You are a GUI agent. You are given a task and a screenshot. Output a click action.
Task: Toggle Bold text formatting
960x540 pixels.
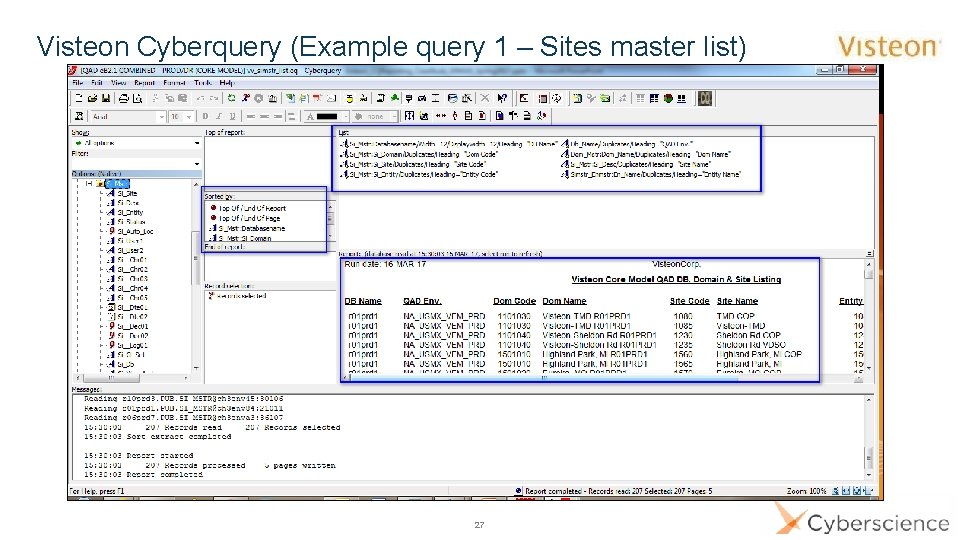205,116
